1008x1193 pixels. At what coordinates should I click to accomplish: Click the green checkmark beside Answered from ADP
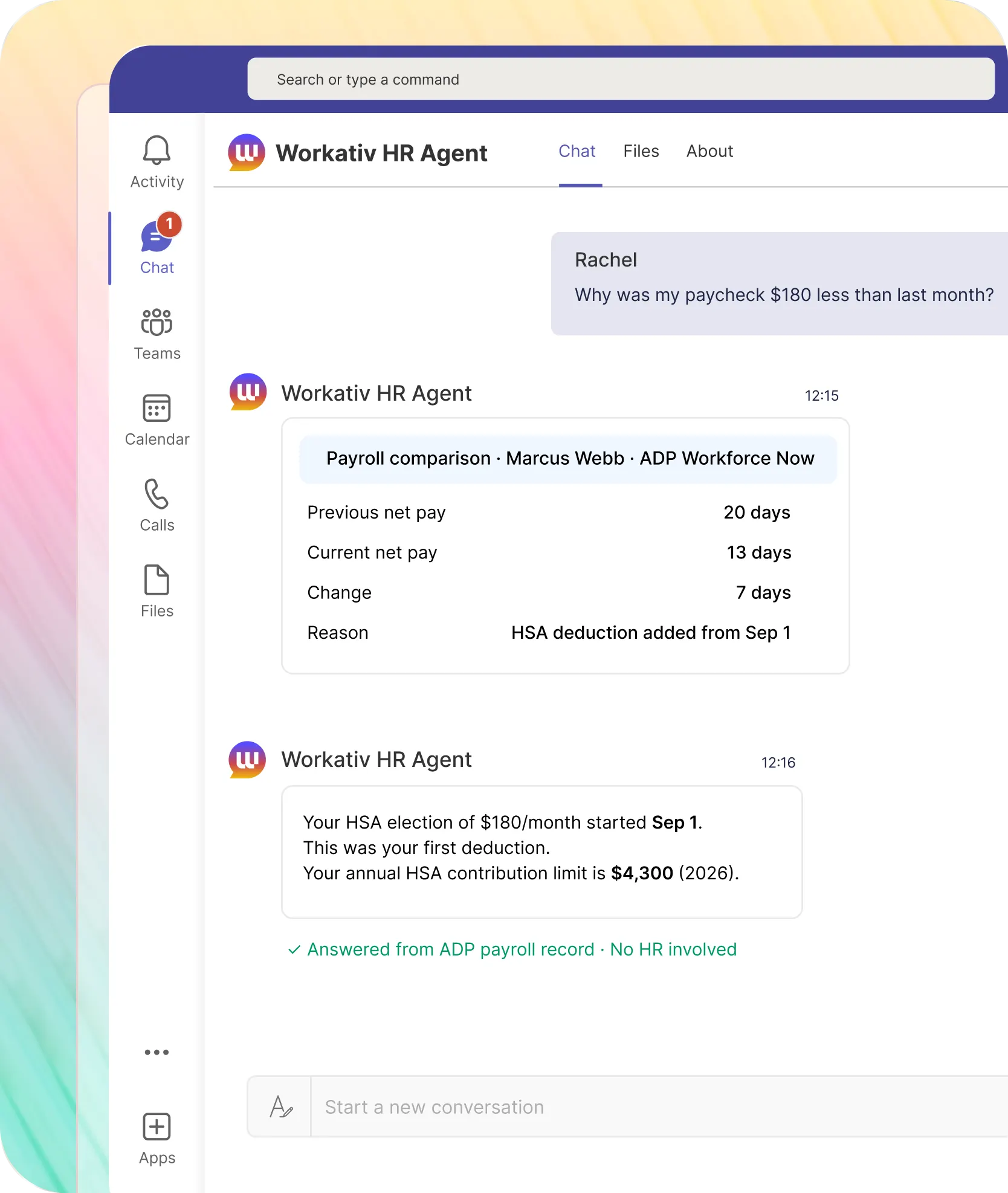point(294,949)
